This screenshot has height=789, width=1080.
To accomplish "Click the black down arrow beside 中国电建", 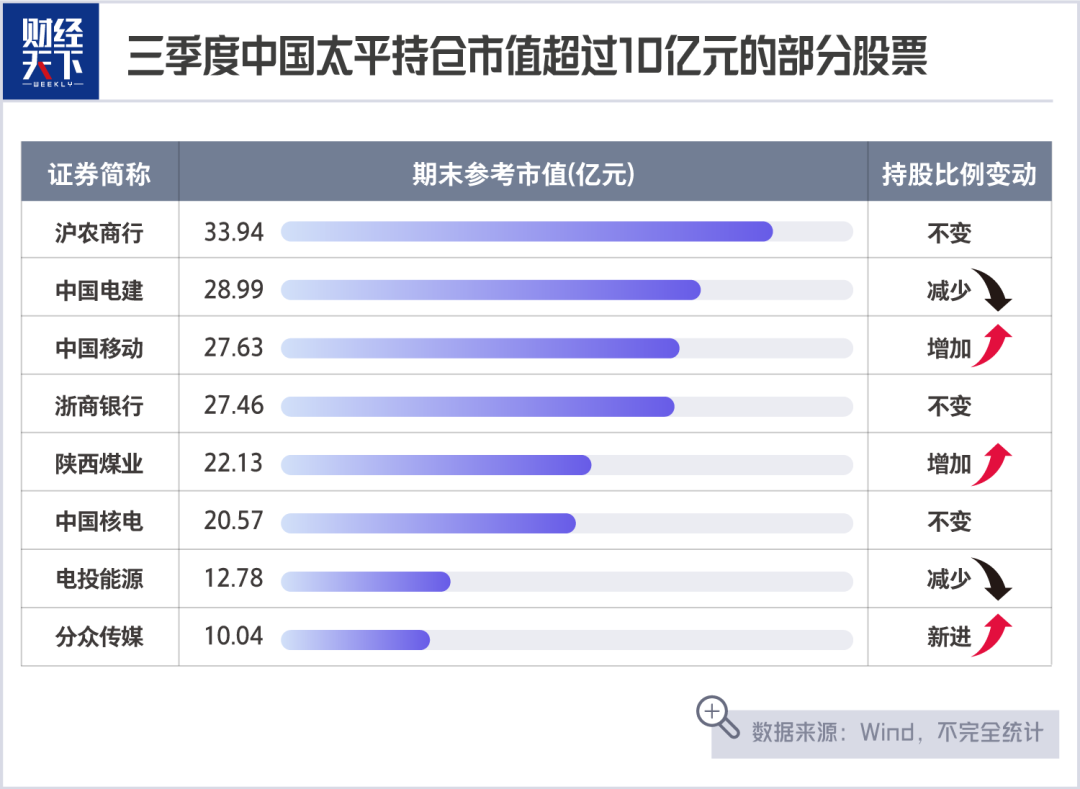I will (994, 289).
